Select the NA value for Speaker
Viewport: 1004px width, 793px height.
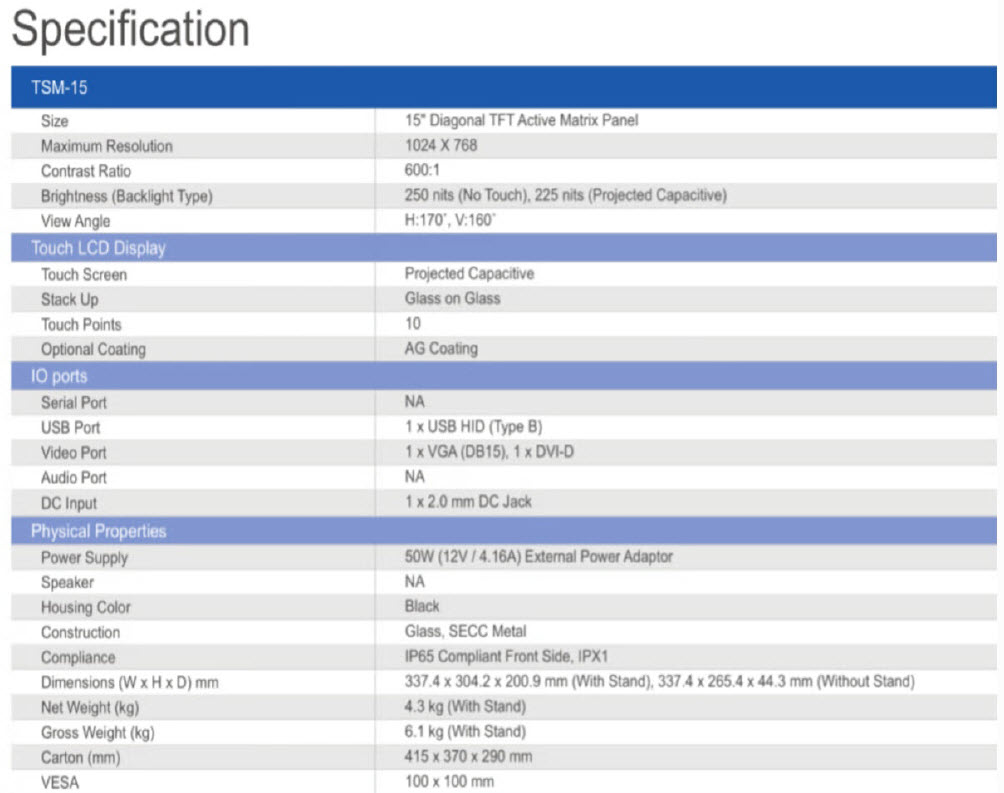pos(415,582)
